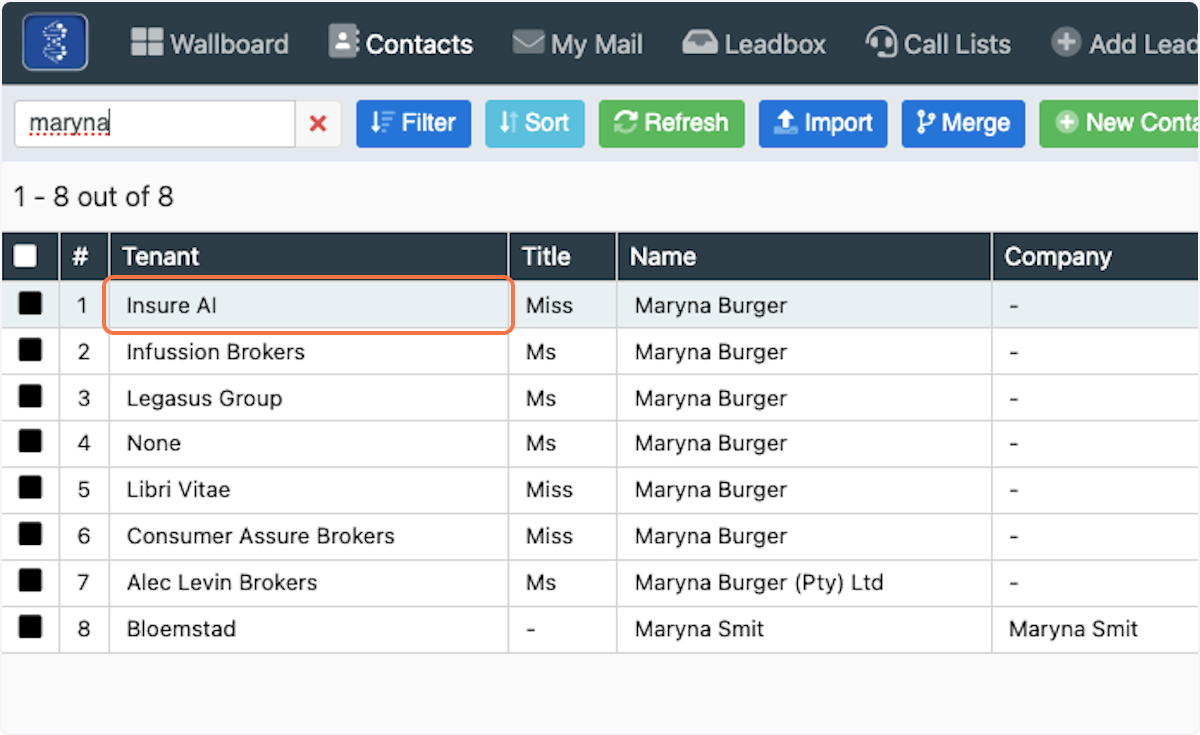Click the Tenant column header
The image size is (1200, 735).
tap(309, 257)
